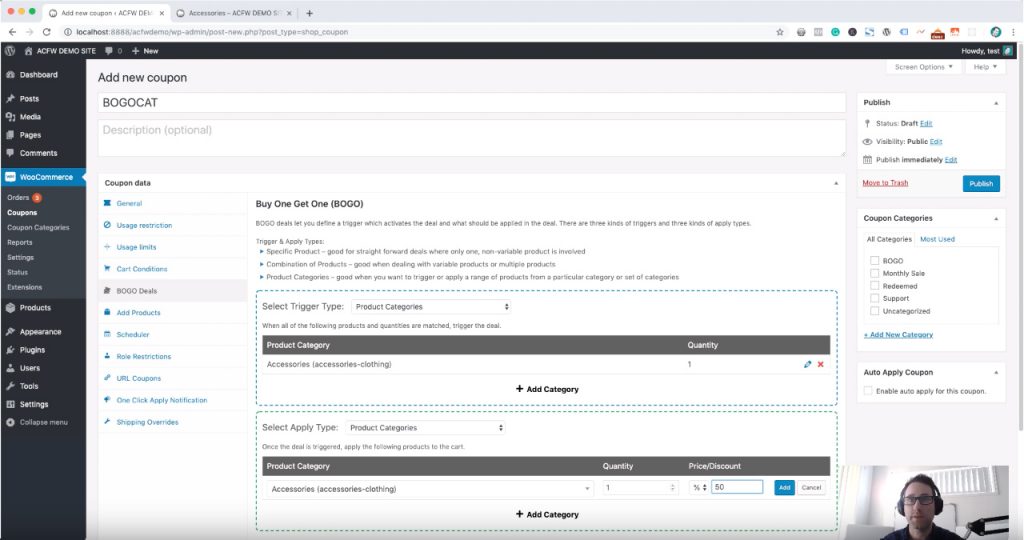Open Comments menu in sidebar
The image size is (1024, 540).
coord(38,153)
